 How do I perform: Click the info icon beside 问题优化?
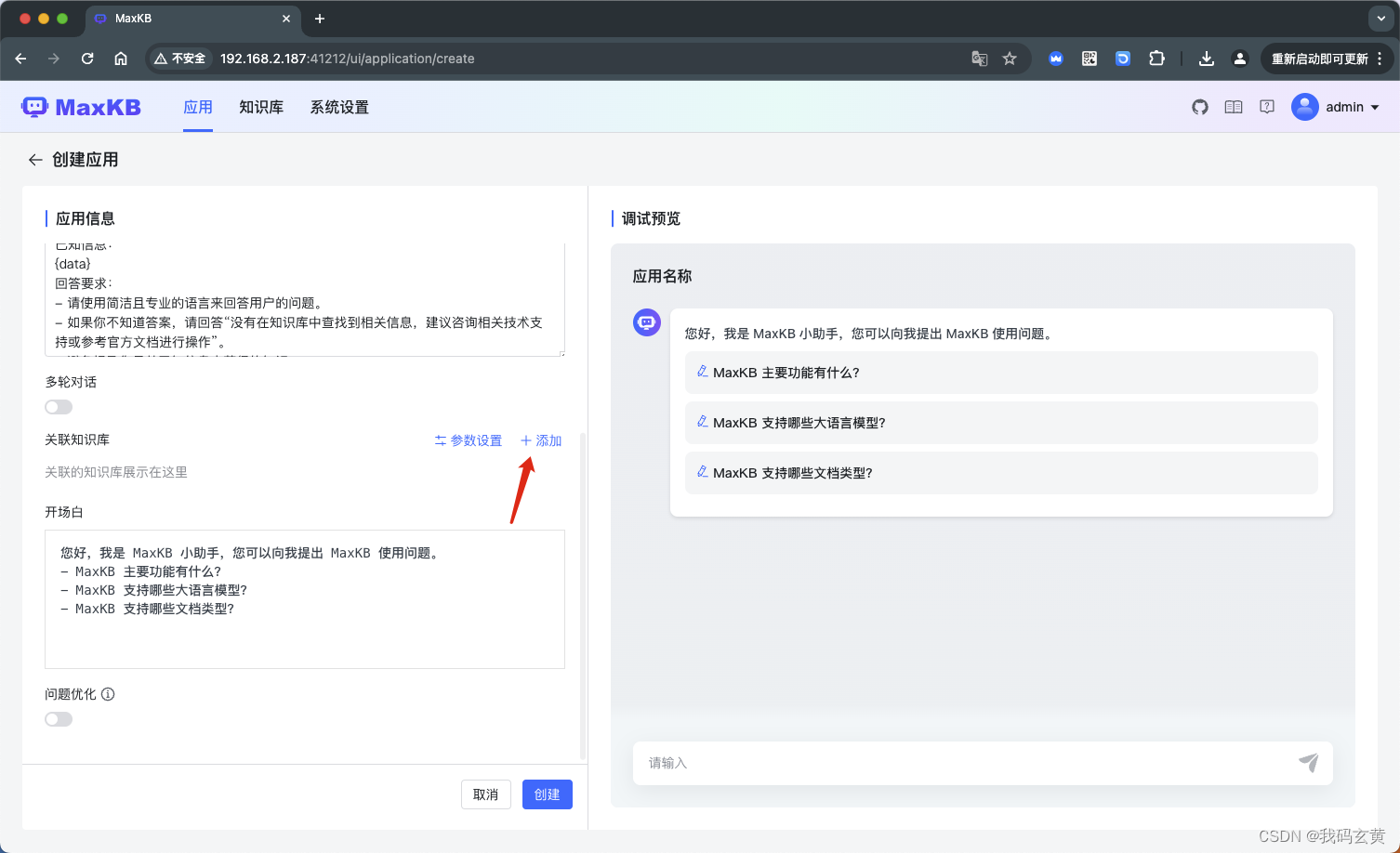coord(108,694)
